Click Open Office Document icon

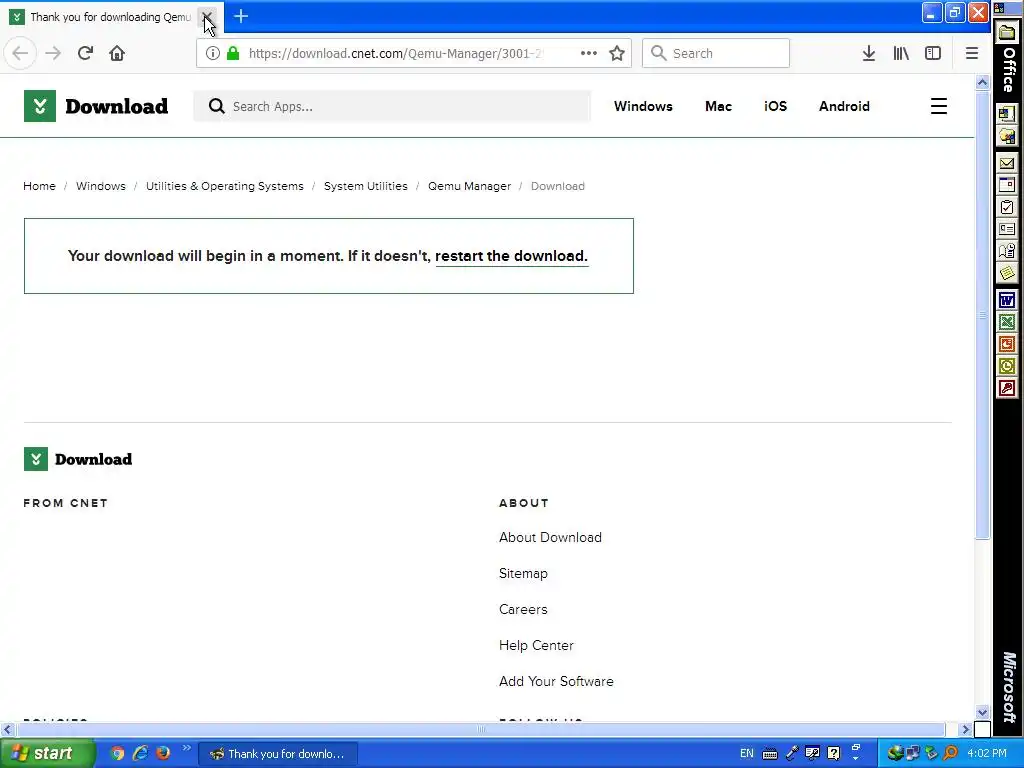[x=1006, y=136]
